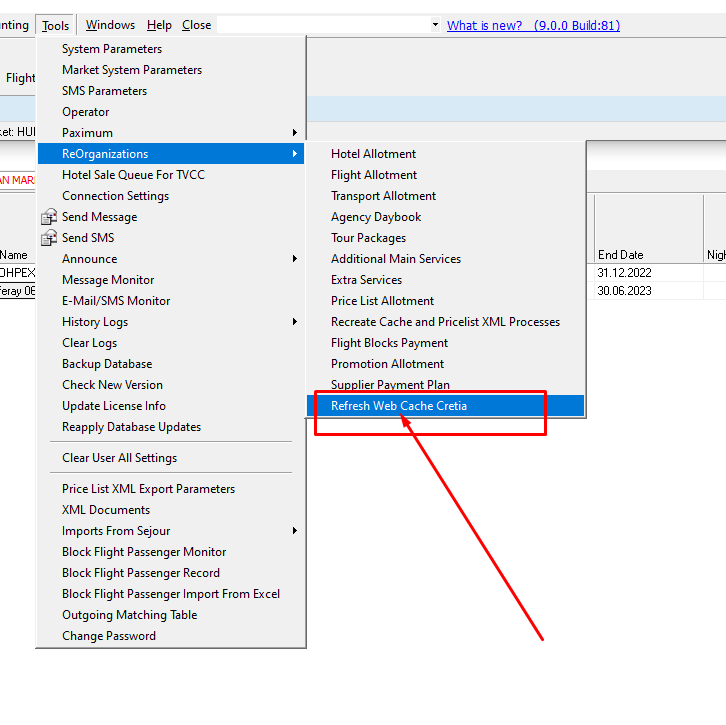Click the Send Message envelope icon
Image resolution: width=726 pixels, height=725 pixels.
click(x=49, y=217)
